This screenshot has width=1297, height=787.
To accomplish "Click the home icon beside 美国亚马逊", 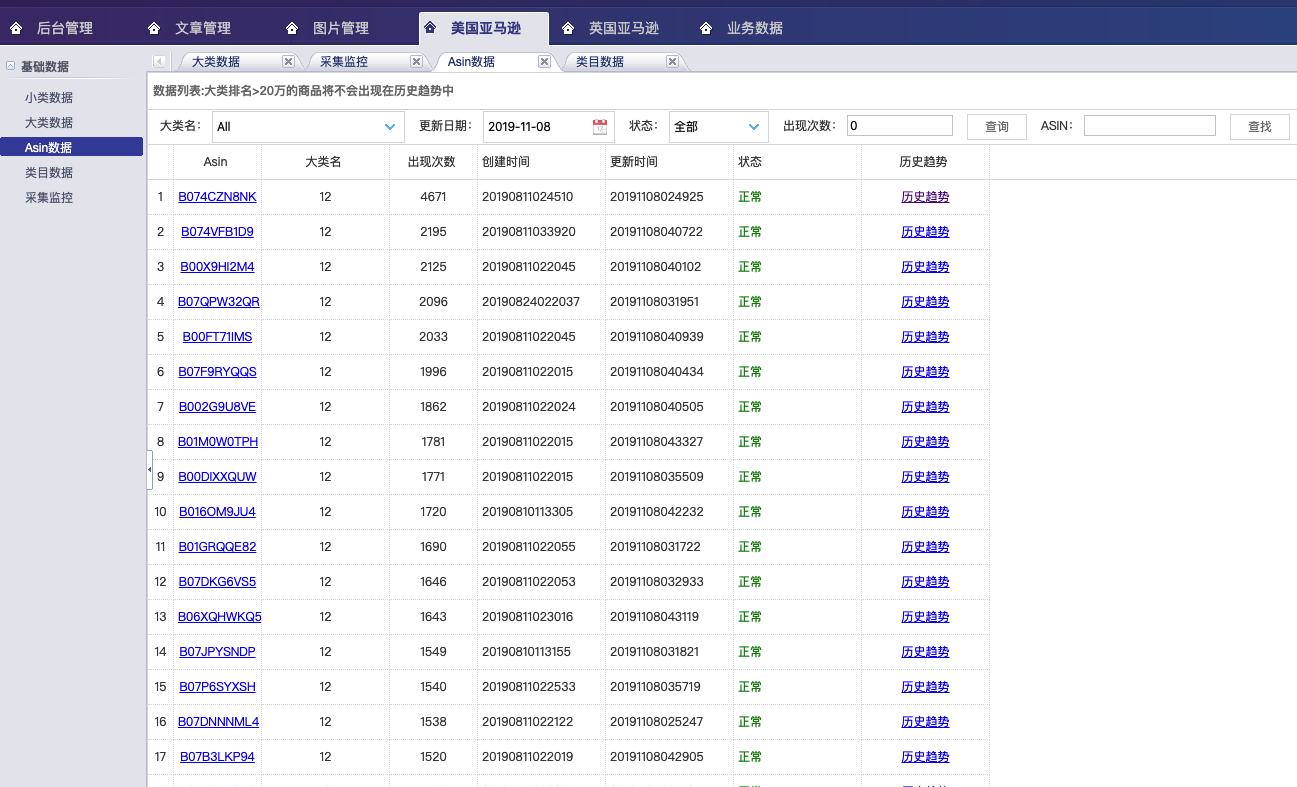I will pyautogui.click(x=430, y=28).
